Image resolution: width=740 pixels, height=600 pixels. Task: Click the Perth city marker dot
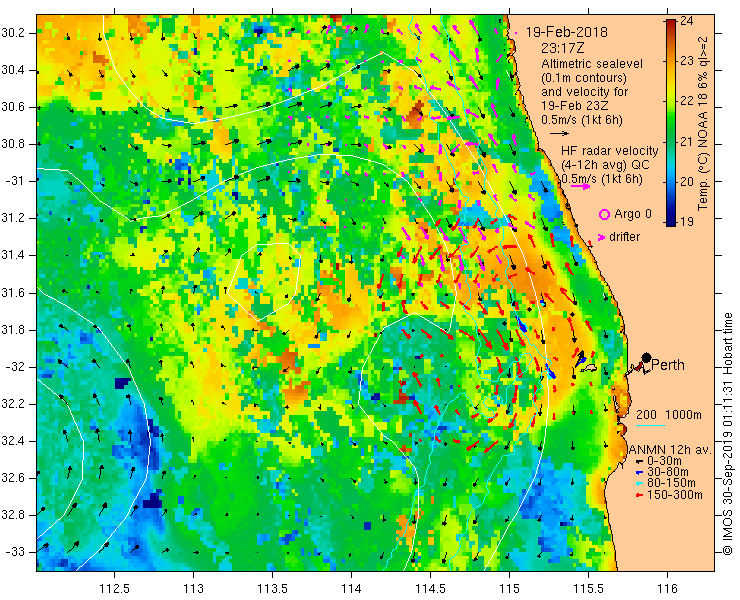click(x=647, y=358)
